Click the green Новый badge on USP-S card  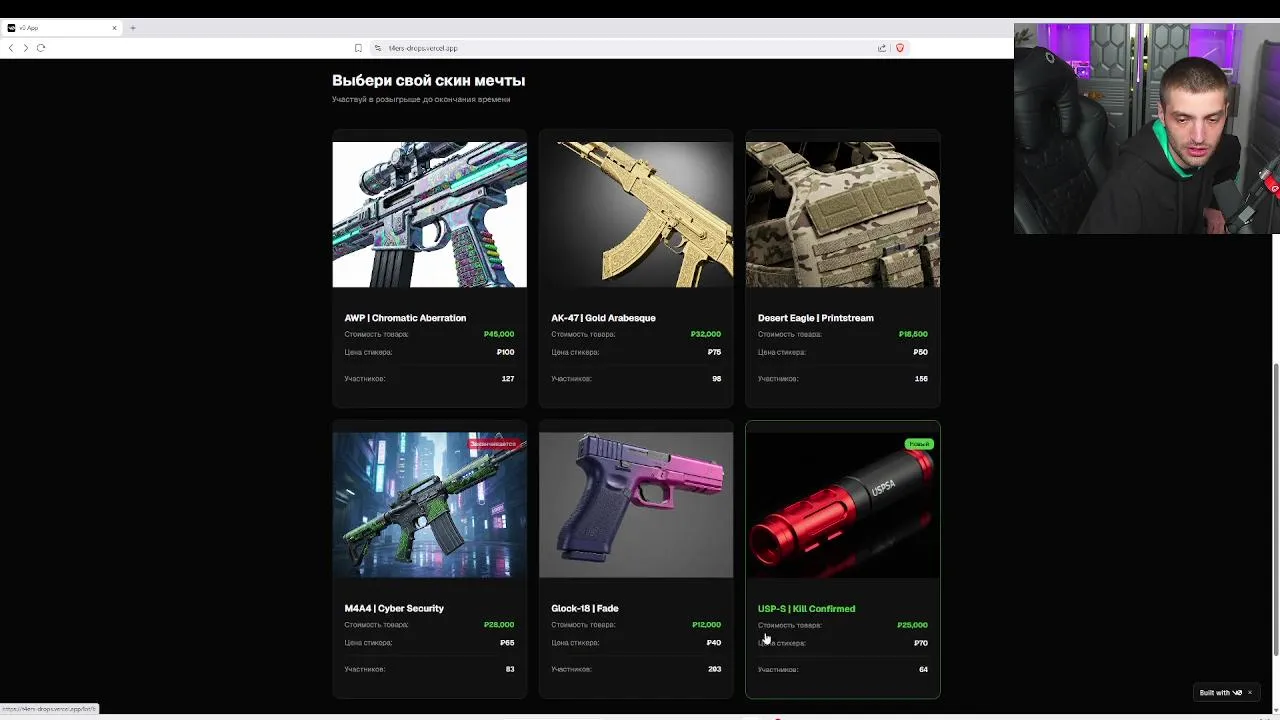[918, 444]
